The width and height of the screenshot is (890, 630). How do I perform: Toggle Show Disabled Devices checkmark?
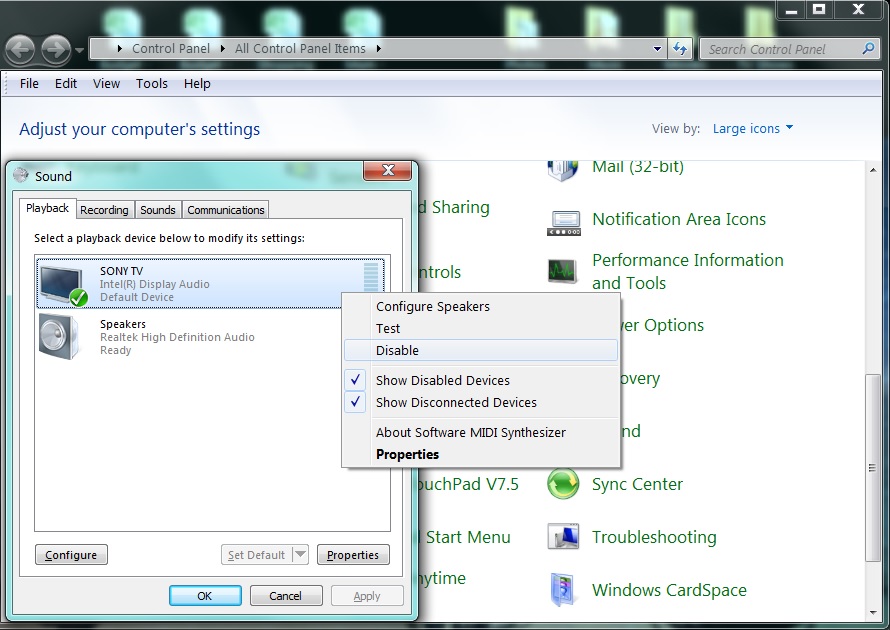point(355,380)
